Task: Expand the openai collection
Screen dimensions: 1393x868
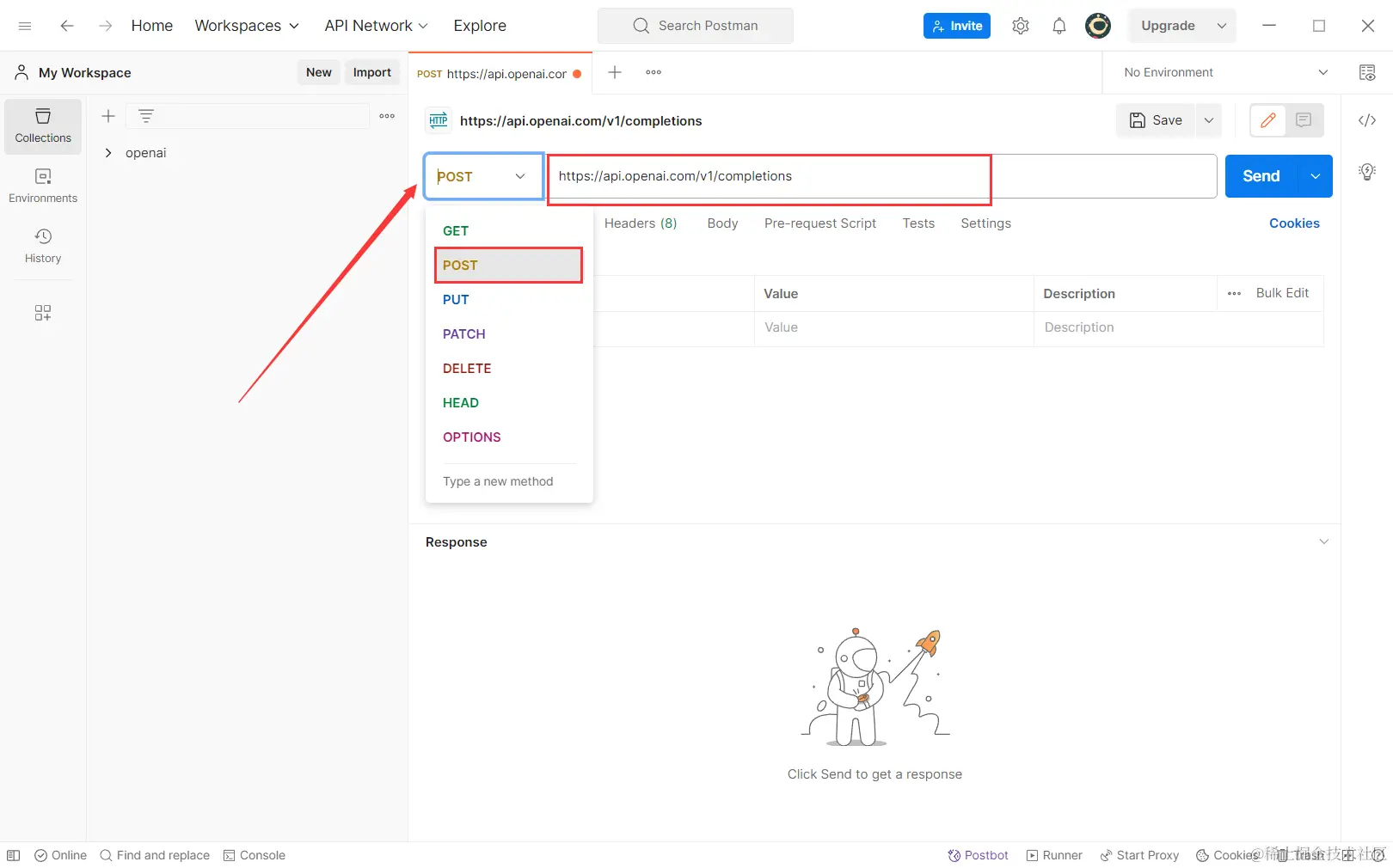Action: pyautogui.click(x=108, y=153)
